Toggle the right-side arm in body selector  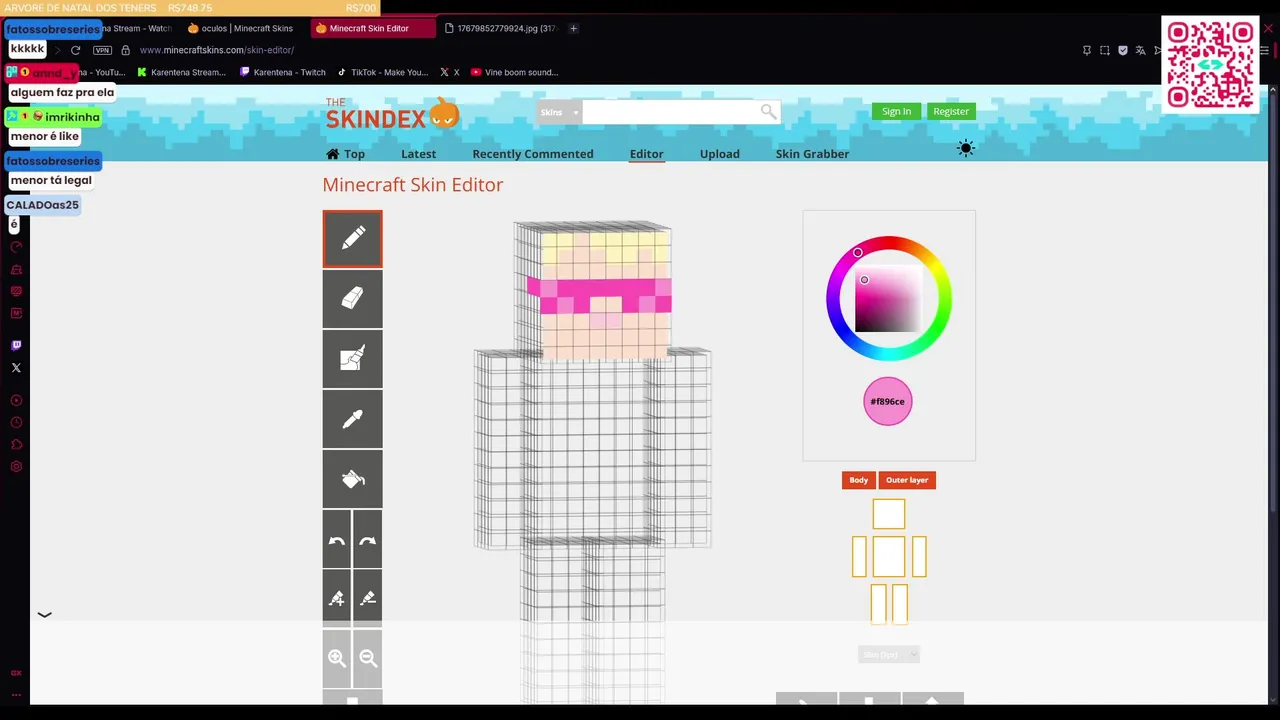919,557
